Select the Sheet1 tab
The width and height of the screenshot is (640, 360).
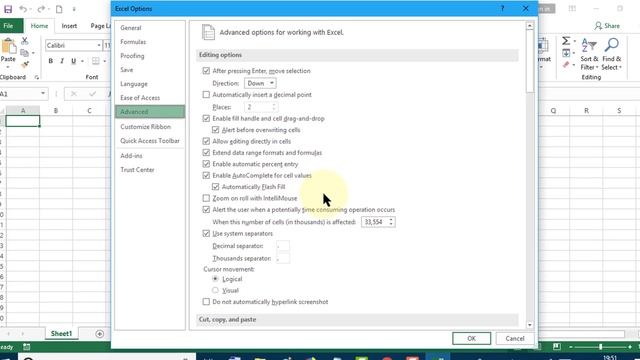coord(61,333)
